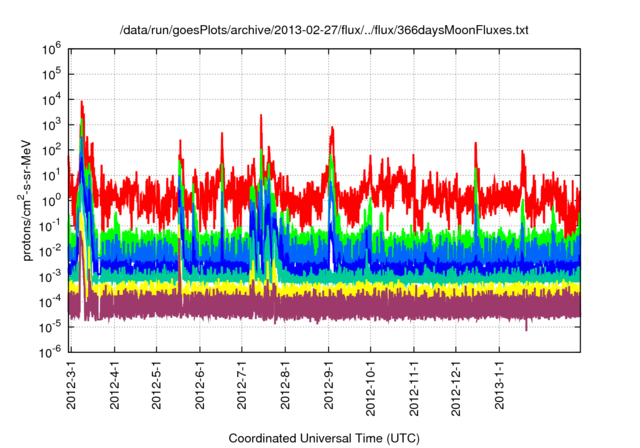Click the 2012-8-1 date tick label
Viewport: 640px width, 448px height.
coord(285,385)
